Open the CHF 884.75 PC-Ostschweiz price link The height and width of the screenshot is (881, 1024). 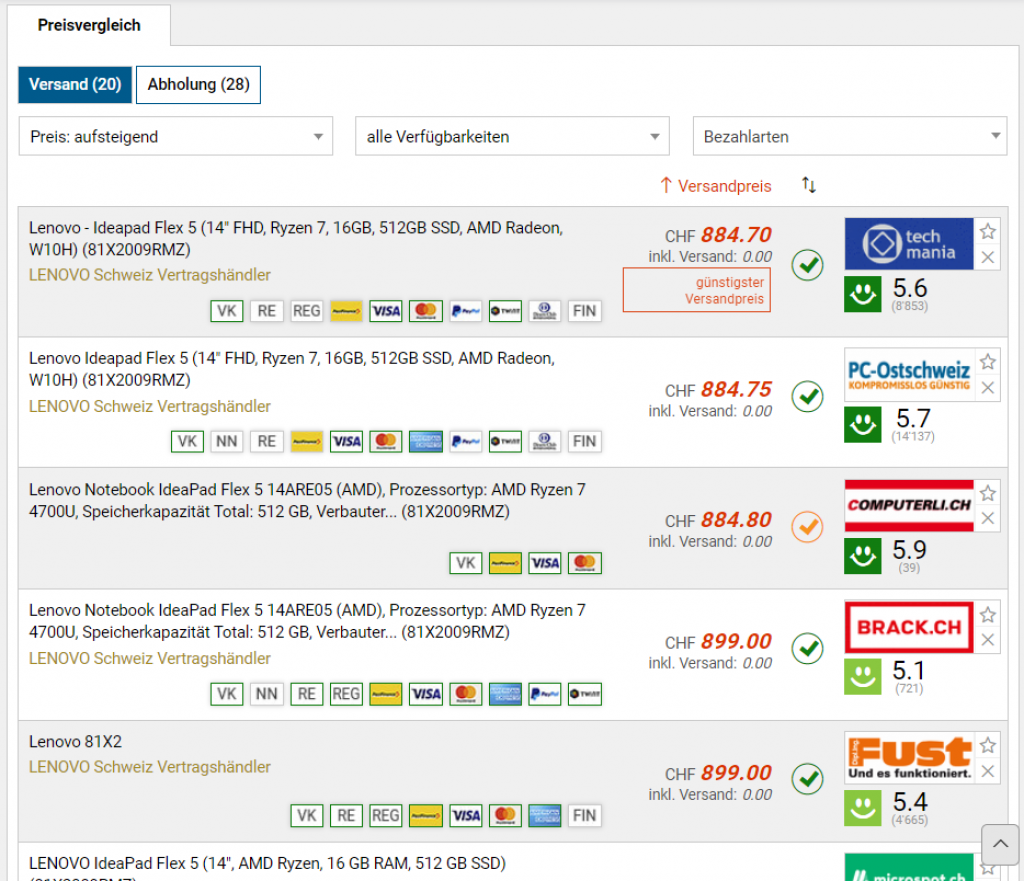coord(735,390)
